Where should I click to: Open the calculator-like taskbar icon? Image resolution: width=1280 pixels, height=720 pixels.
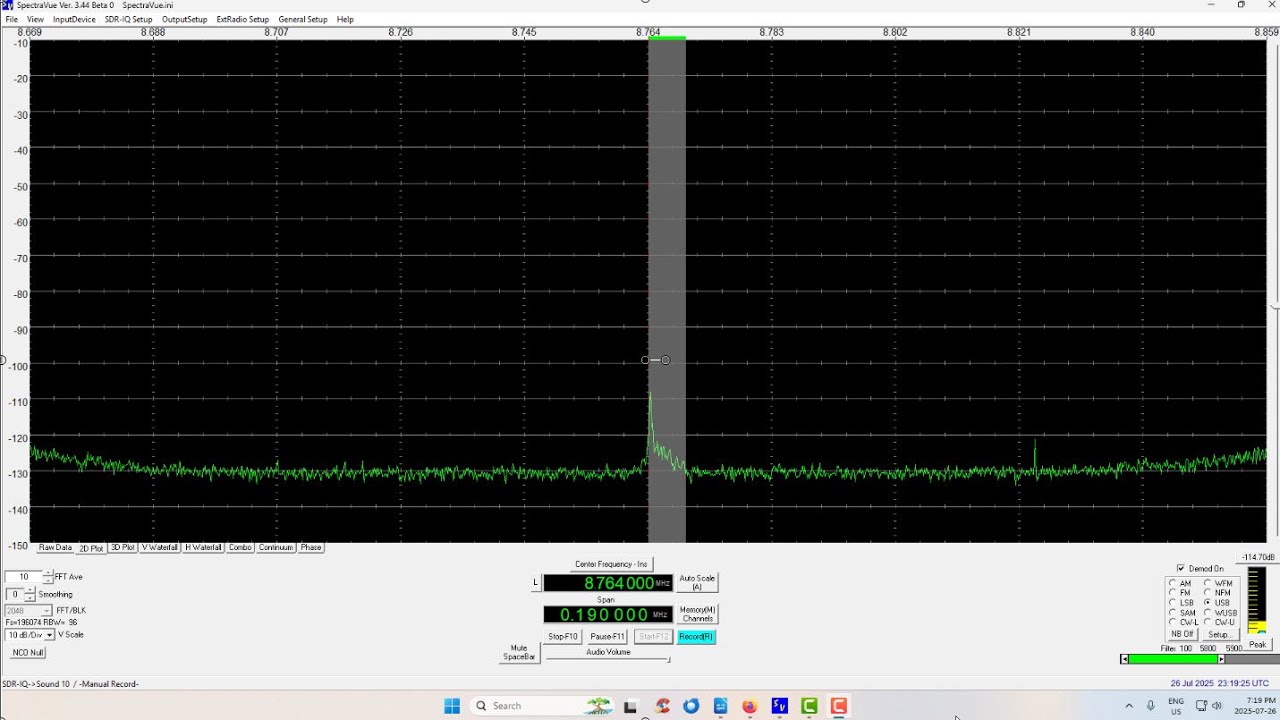click(x=720, y=706)
